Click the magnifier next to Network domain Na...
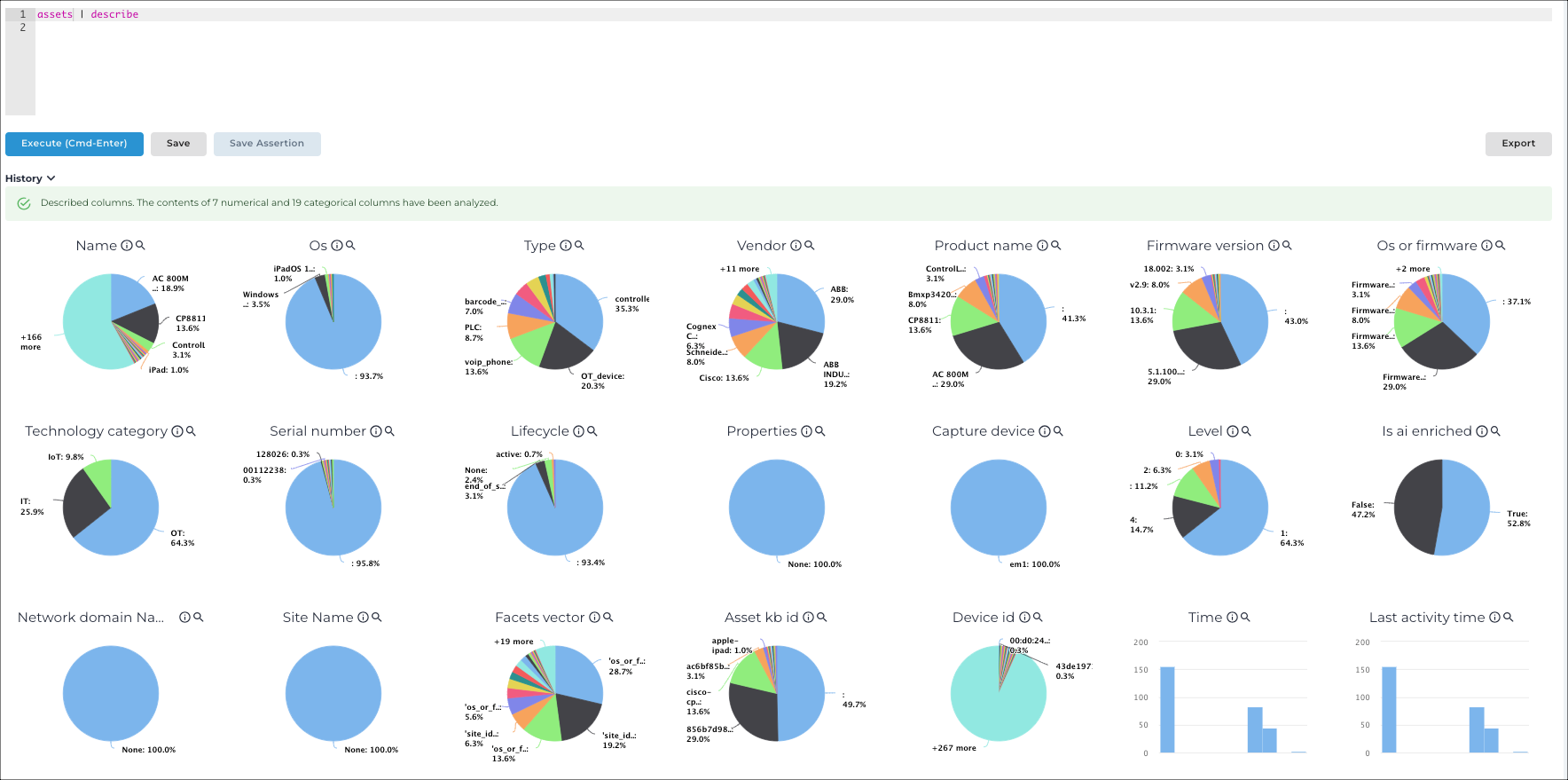The height and width of the screenshot is (780, 1568). (x=199, y=618)
